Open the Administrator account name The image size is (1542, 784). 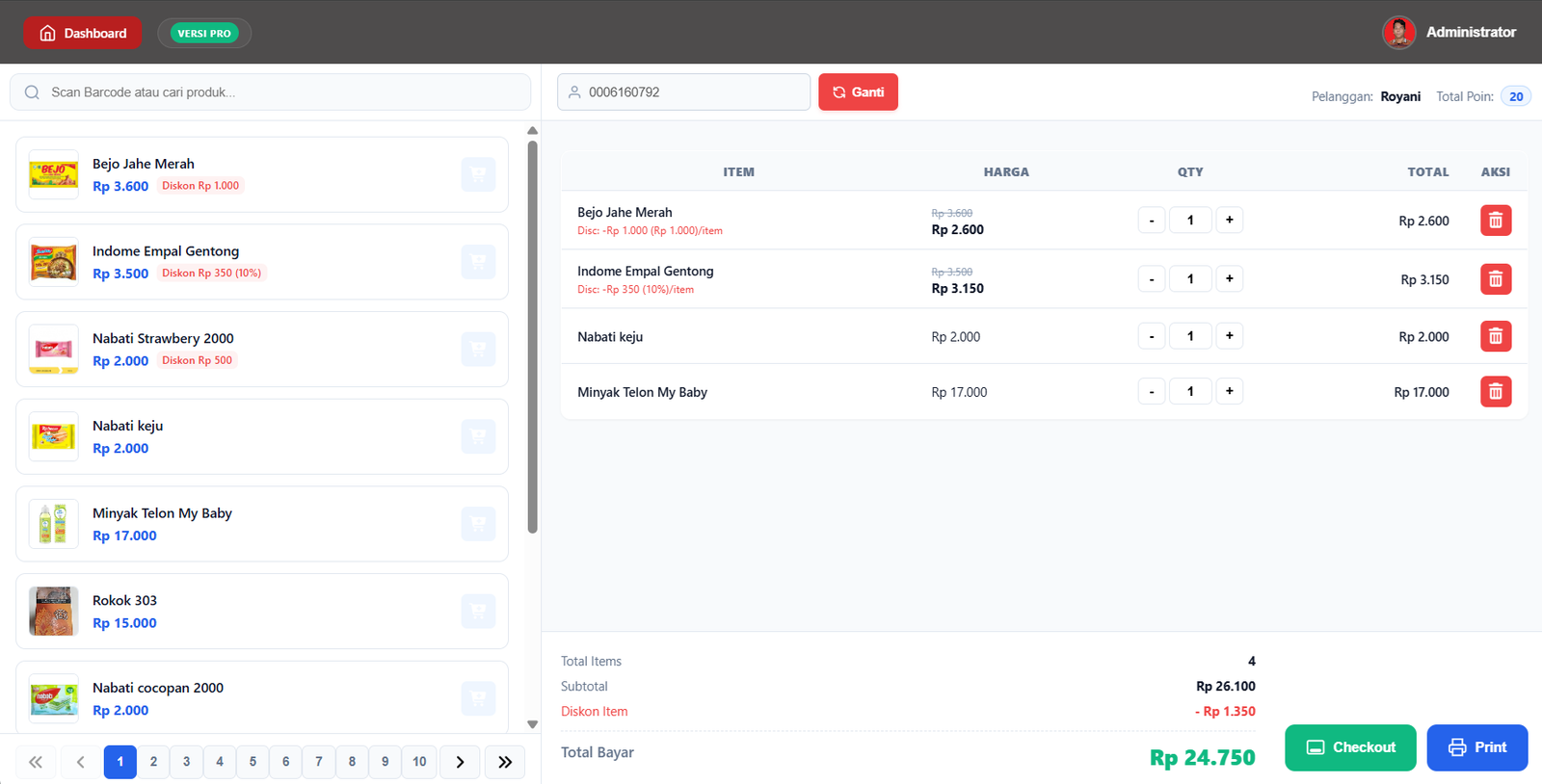pos(1471,33)
